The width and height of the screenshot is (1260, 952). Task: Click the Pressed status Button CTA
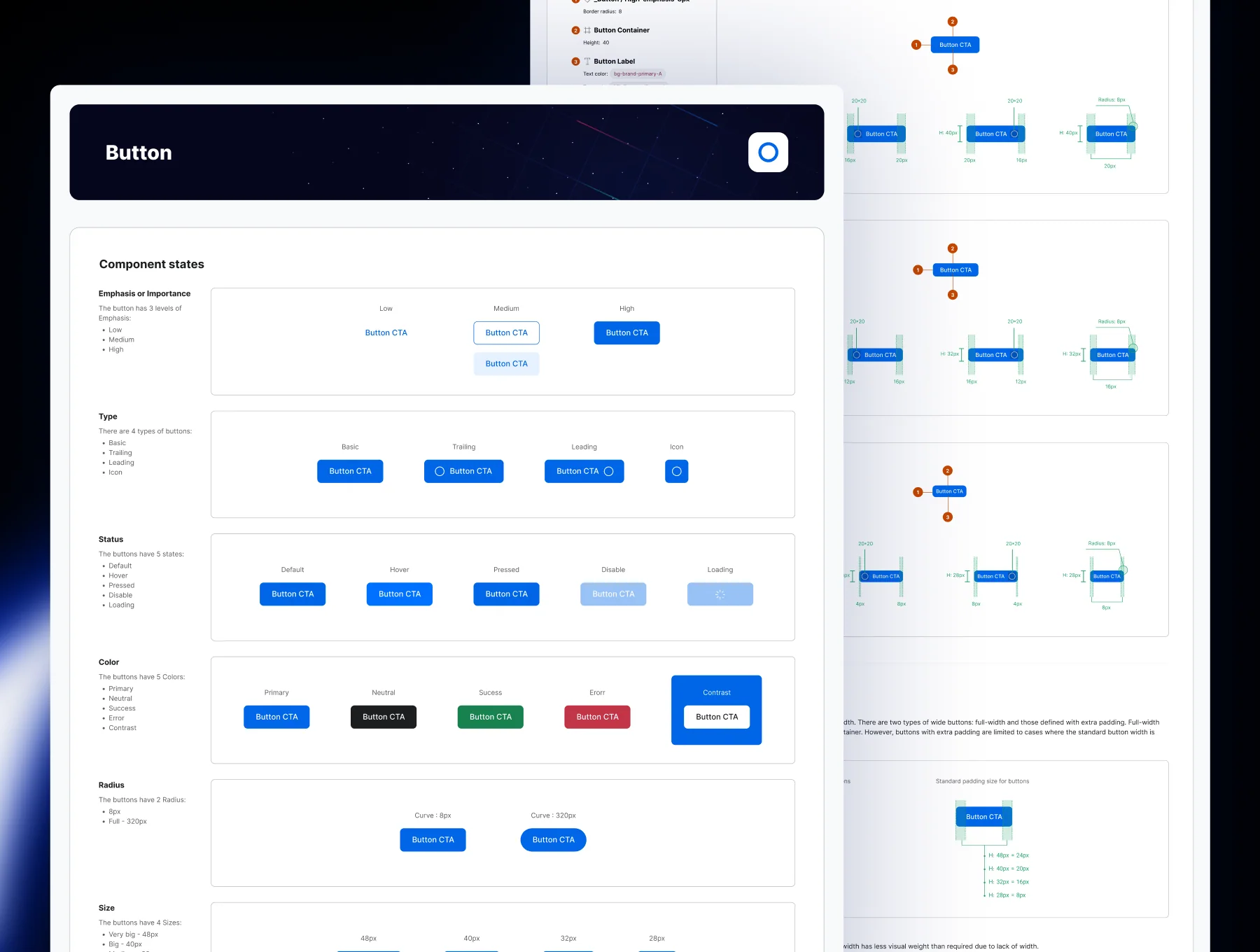(x=506, y=594)
